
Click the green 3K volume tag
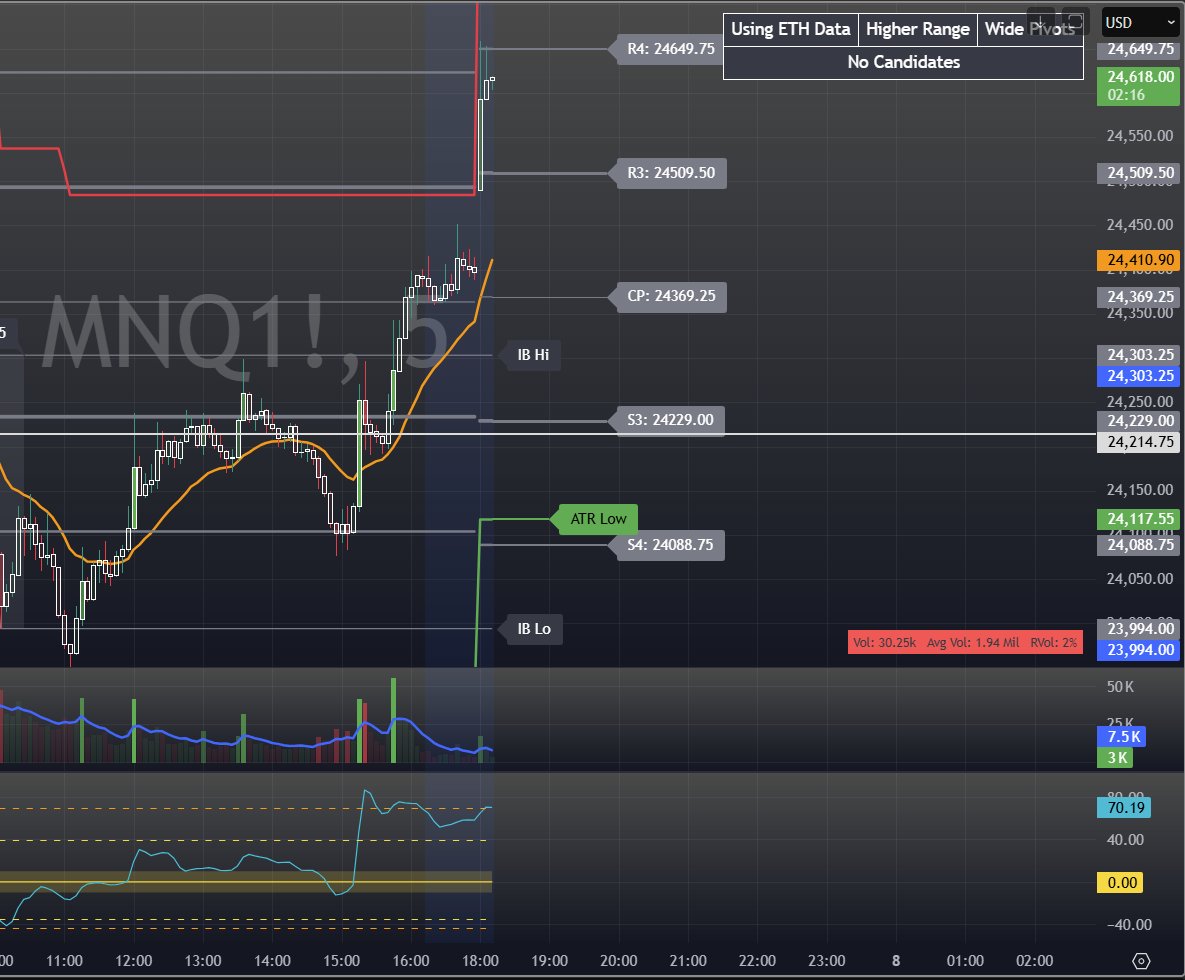click(x=1115, y=758)
